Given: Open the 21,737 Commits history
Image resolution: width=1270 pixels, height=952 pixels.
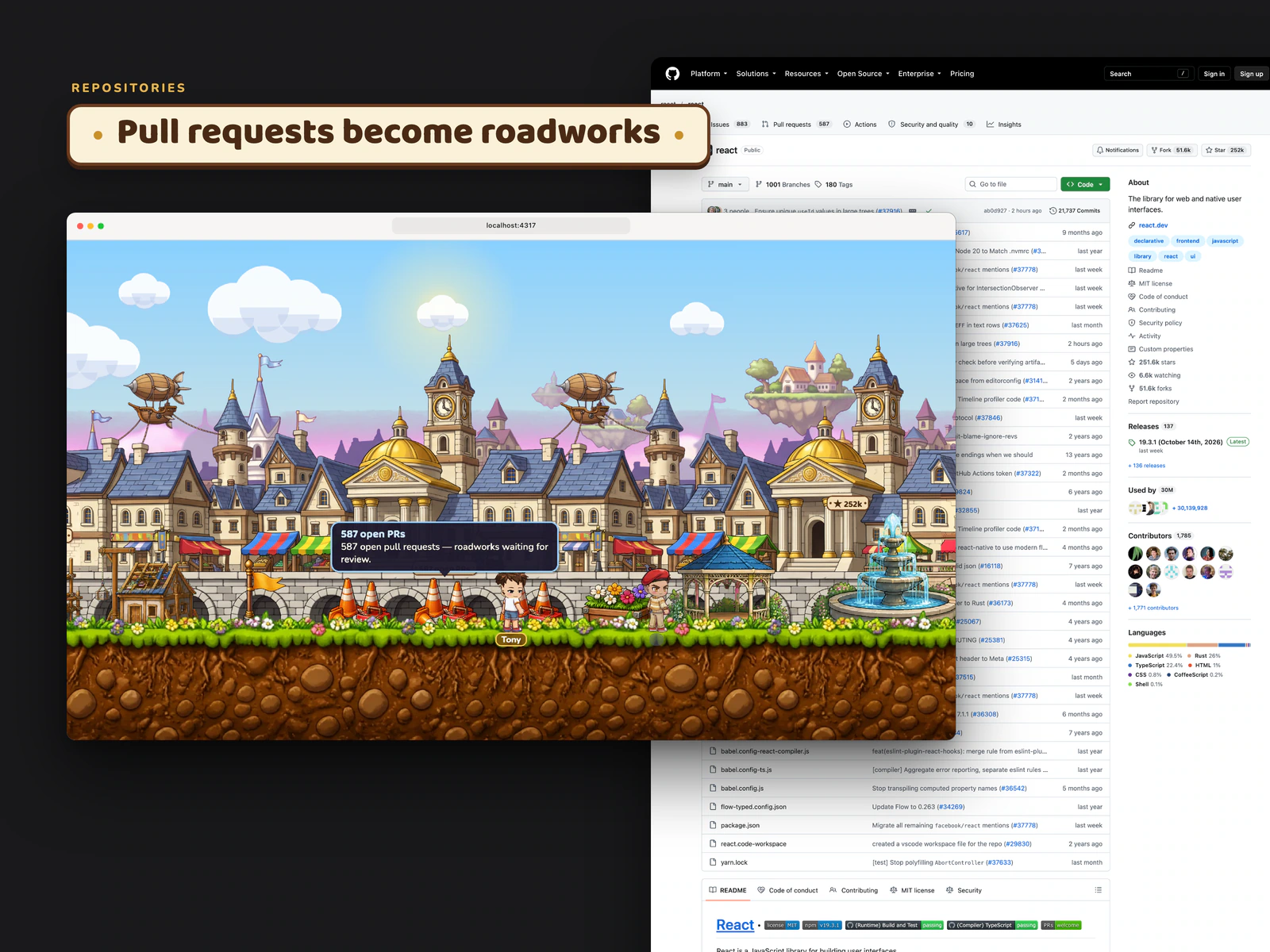Looking at the screenshot, I should tap(1075, 211).
